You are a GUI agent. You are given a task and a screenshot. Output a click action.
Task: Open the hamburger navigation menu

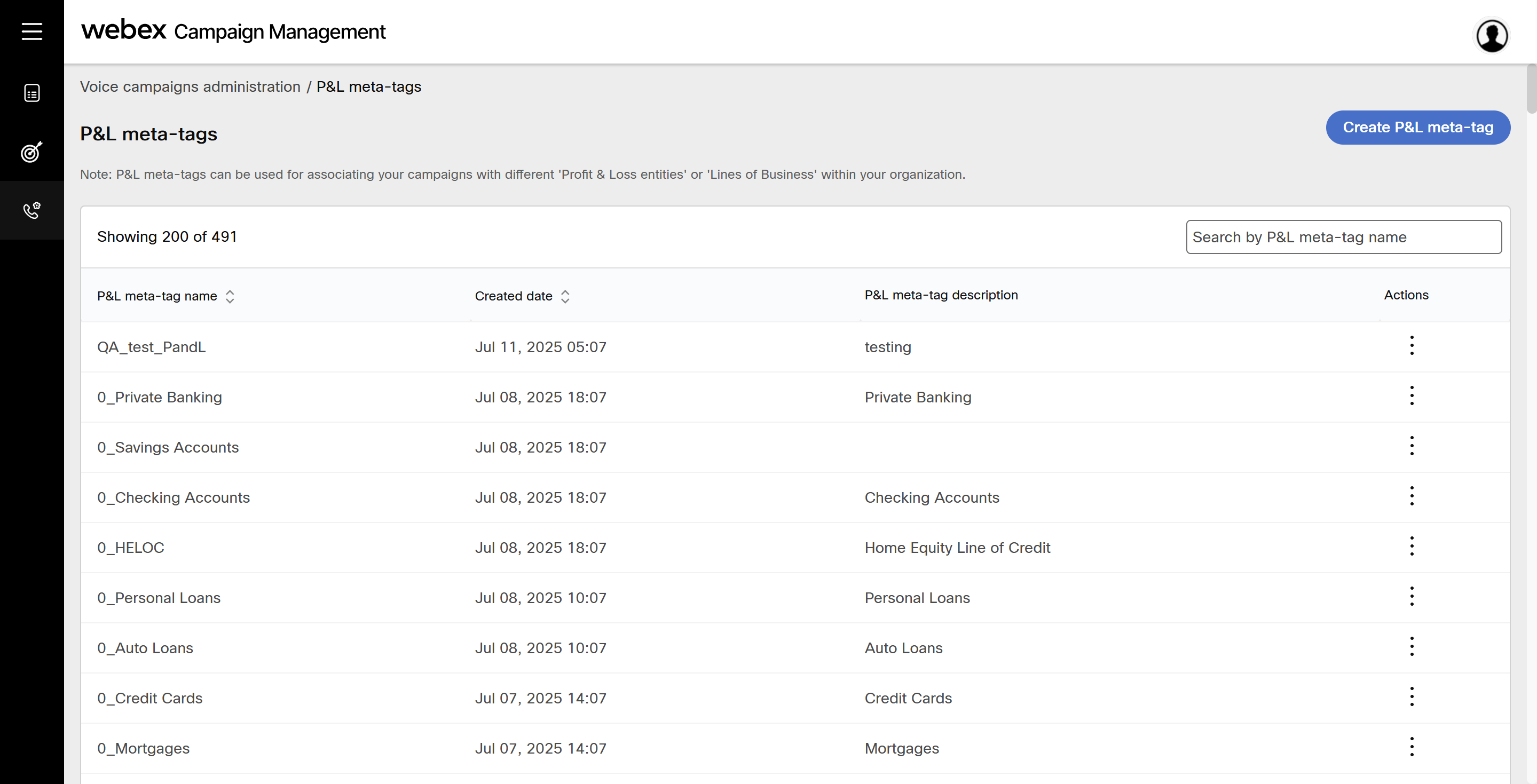[31, 31]
